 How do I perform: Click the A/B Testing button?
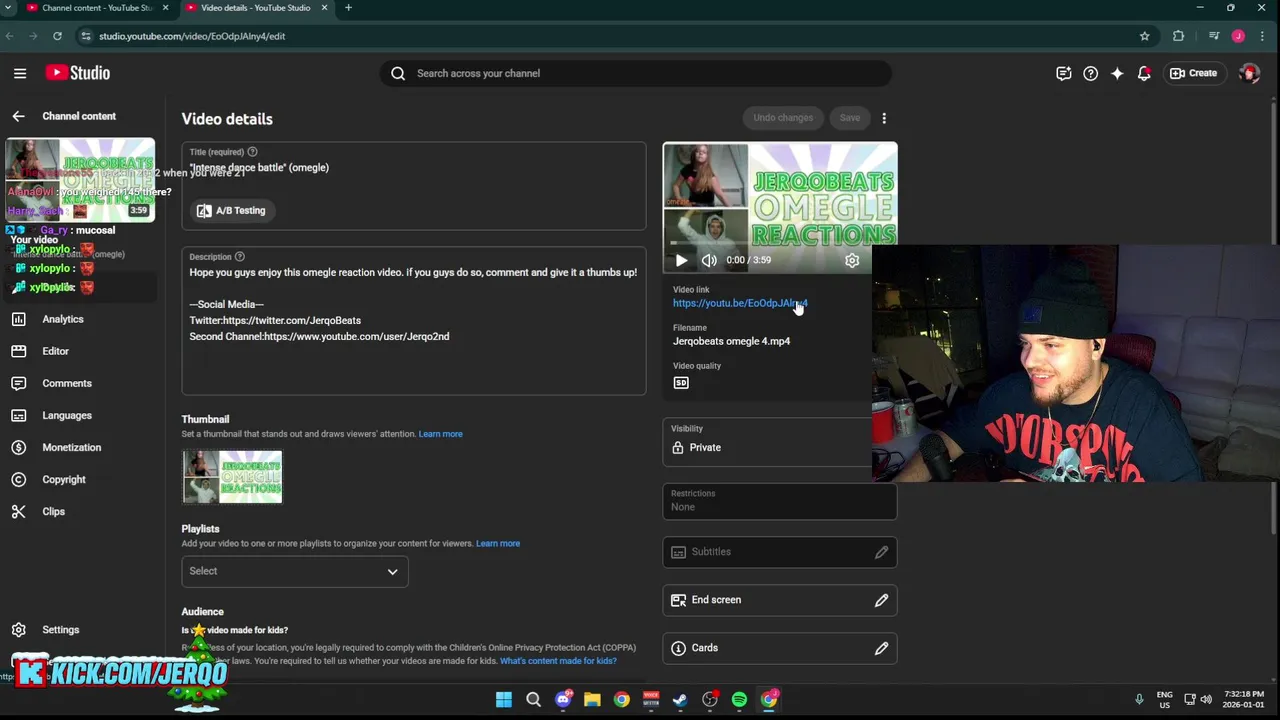coord(232,211)
